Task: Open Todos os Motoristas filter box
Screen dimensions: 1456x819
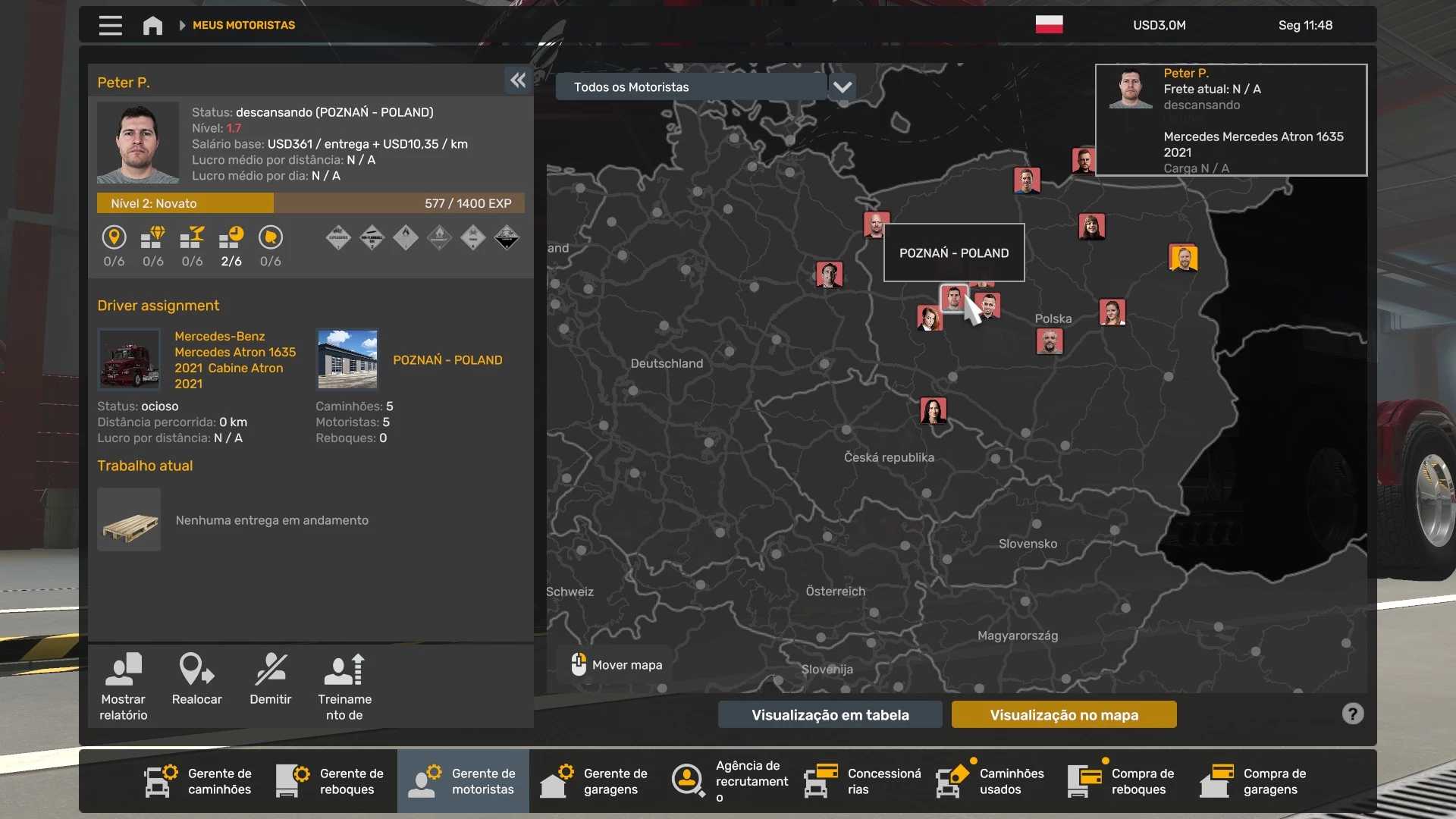Action: pos(690,86)
